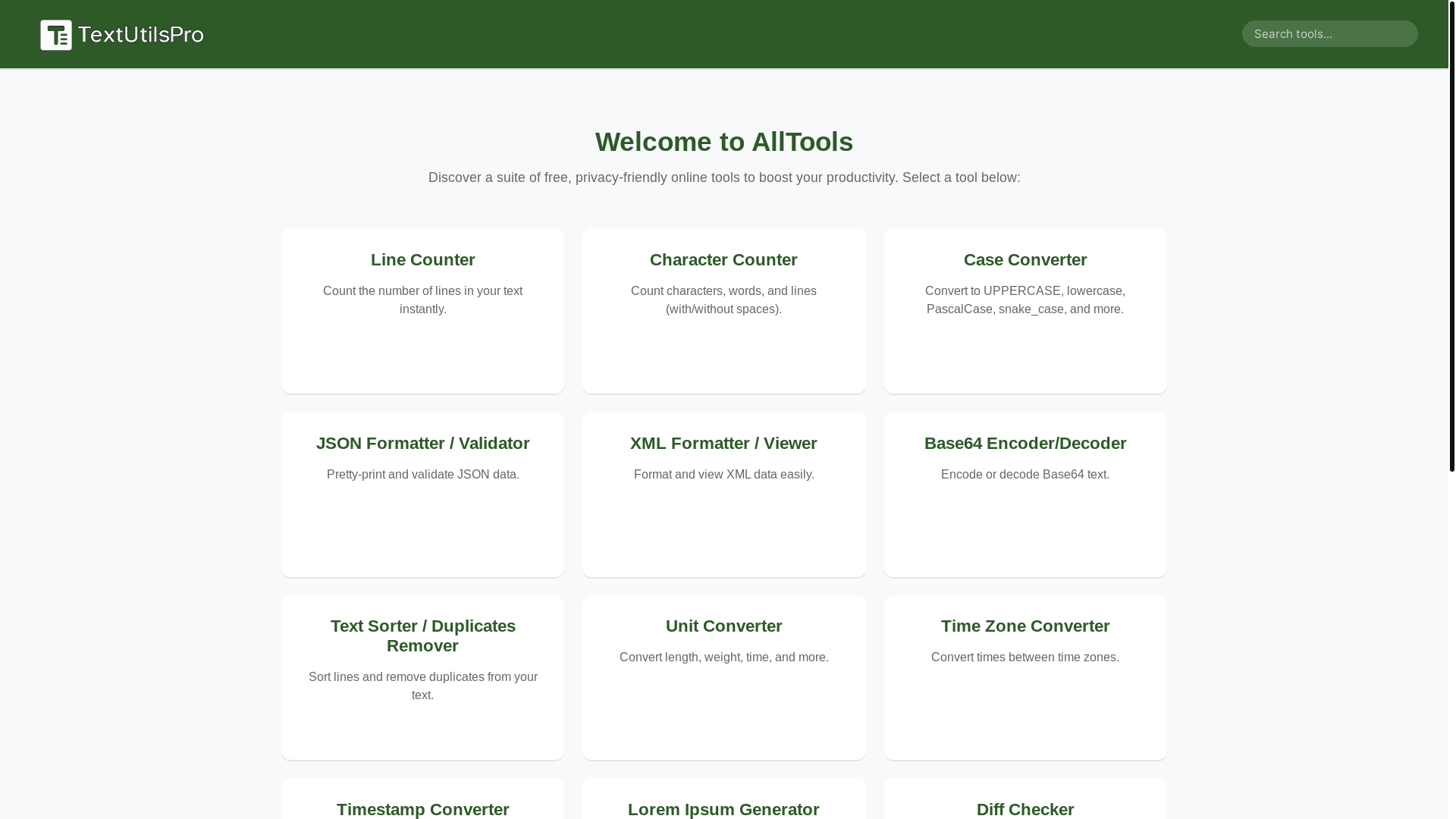Click the TextUtilsPro brand name
The height and width of the screenshot is (819, 1456).
tap(140, 34)
